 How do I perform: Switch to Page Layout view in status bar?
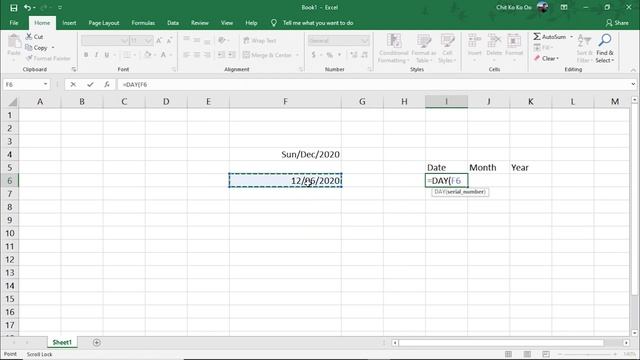[527, 354]
